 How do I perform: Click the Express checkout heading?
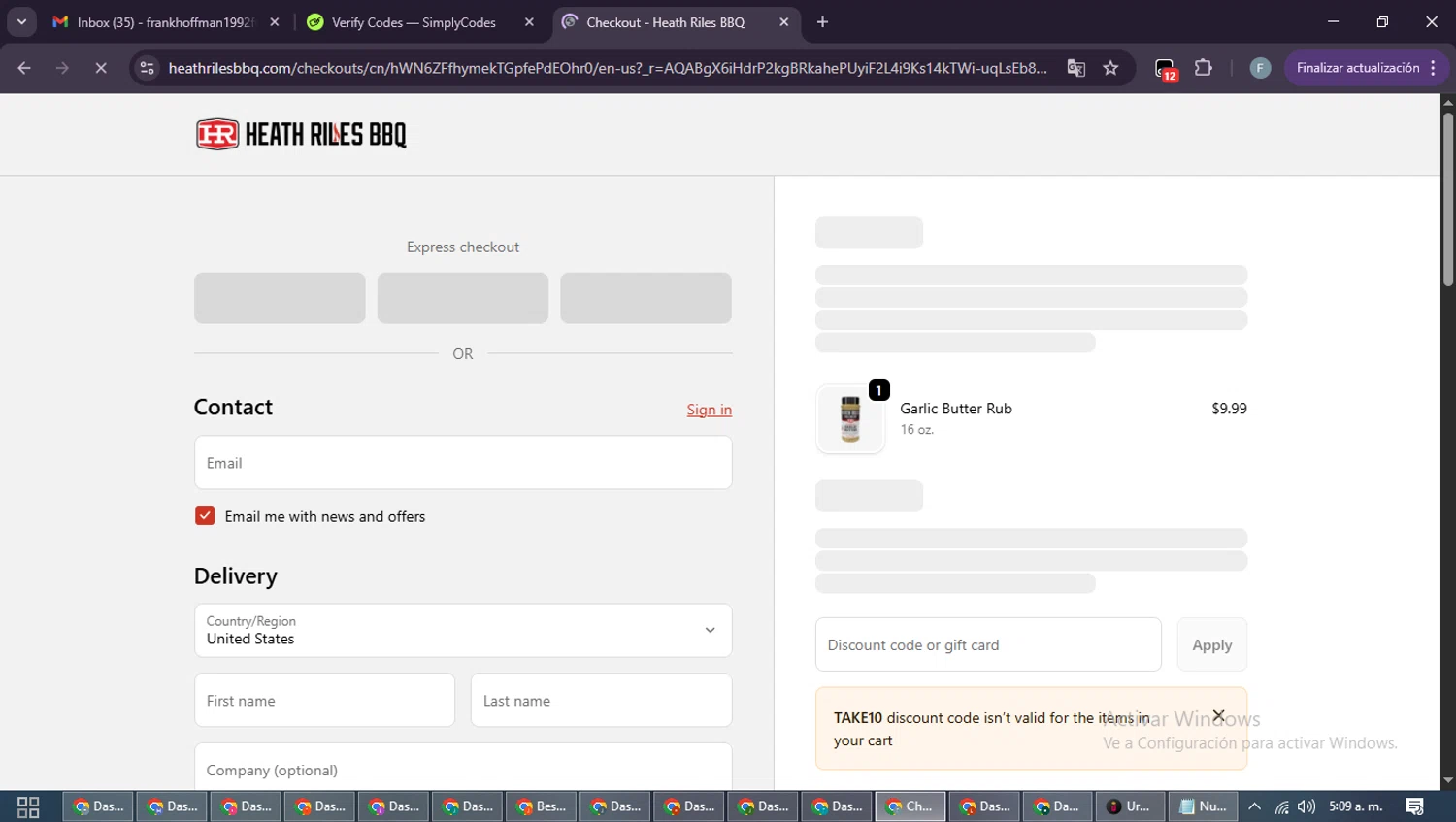(x=463, y=247)
